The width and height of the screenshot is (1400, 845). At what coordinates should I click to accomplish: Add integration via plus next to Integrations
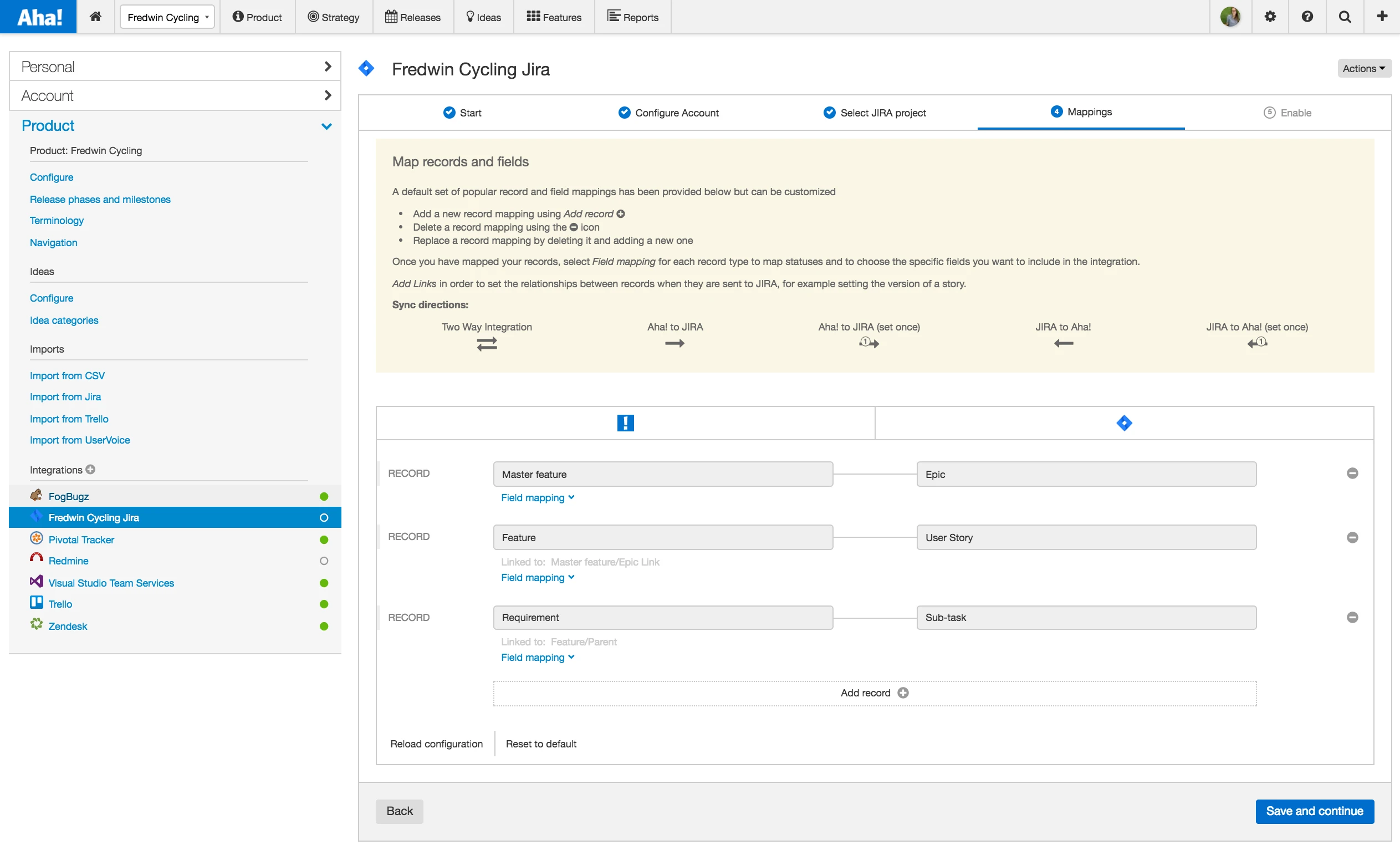[x=90, y=470]
